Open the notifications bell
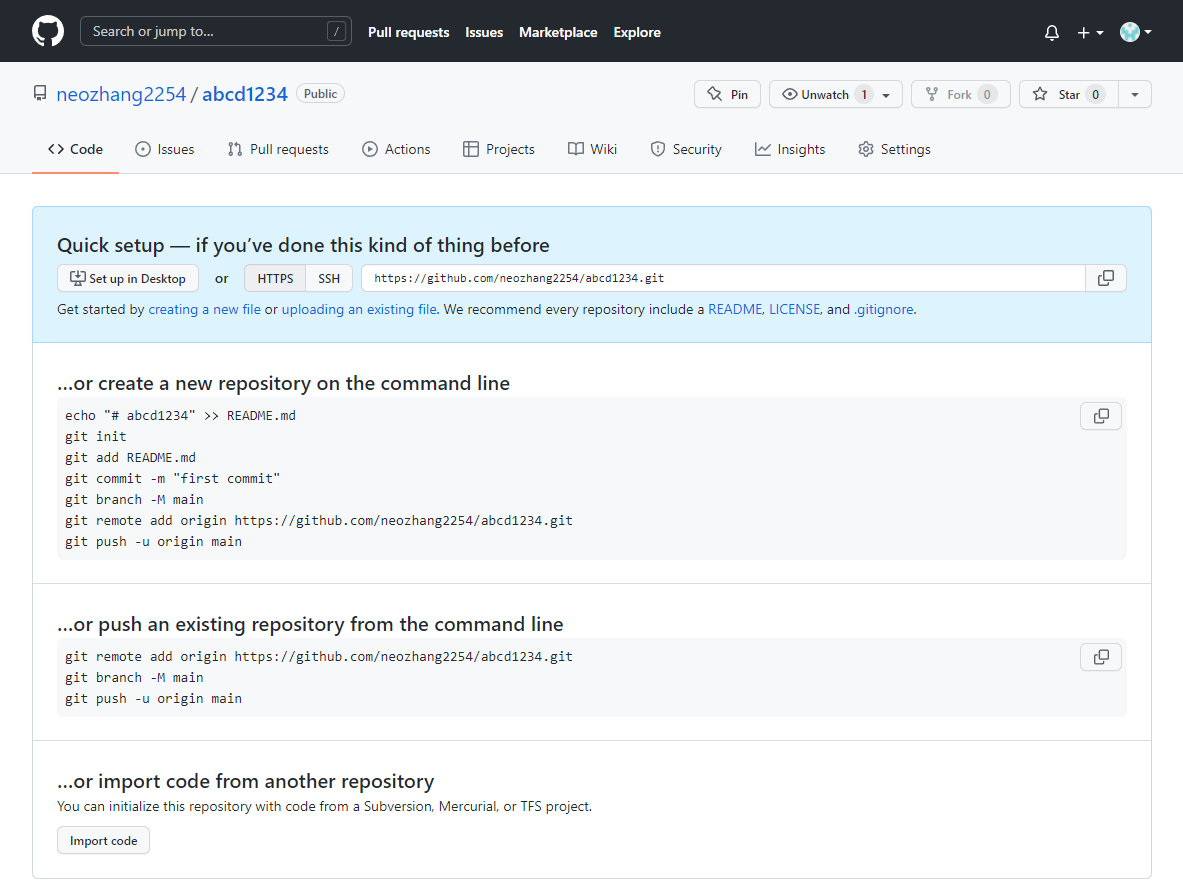 (x=1051, y=32)
